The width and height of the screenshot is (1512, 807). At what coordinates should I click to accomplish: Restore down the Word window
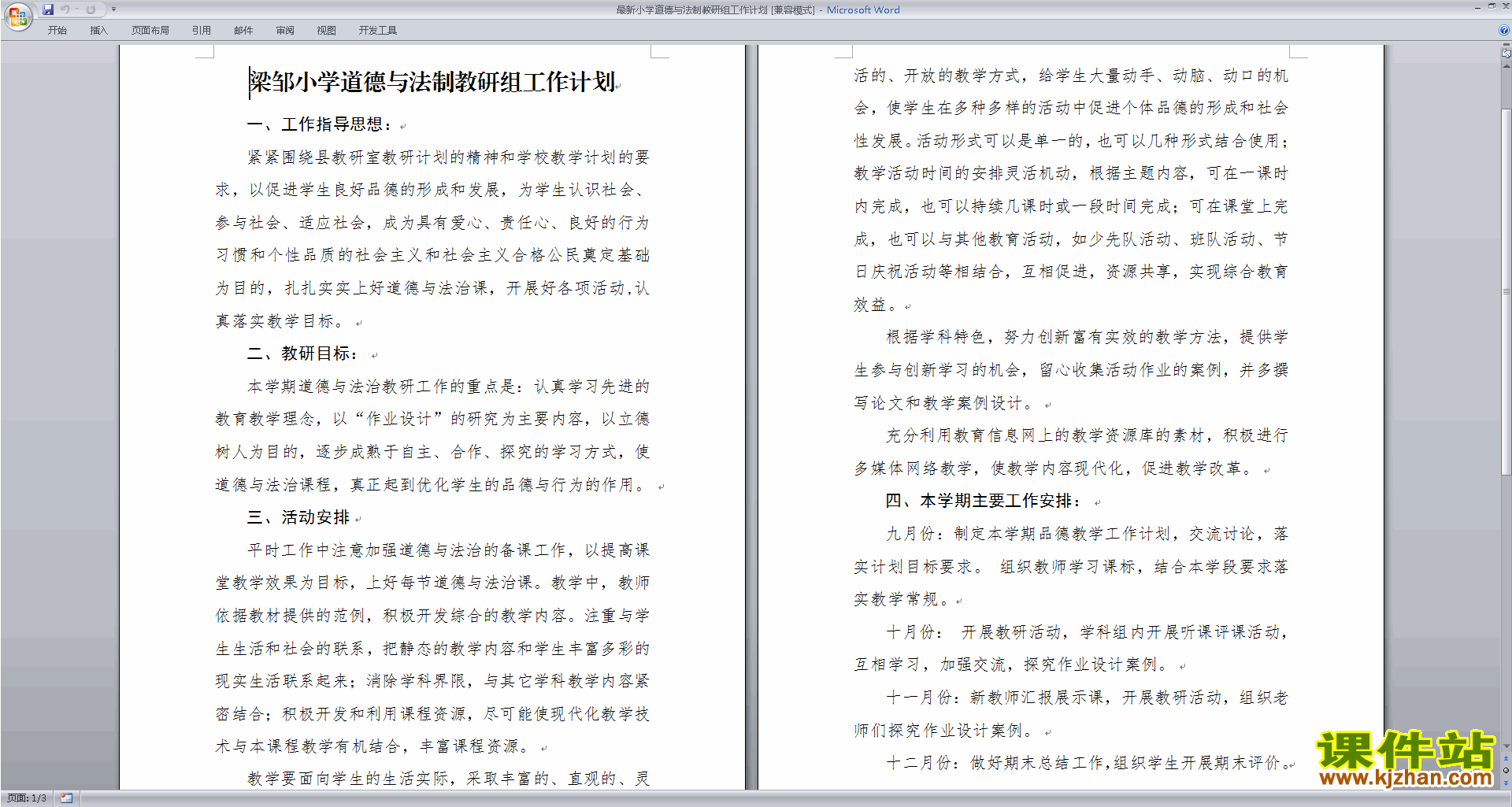[1492, 7]
